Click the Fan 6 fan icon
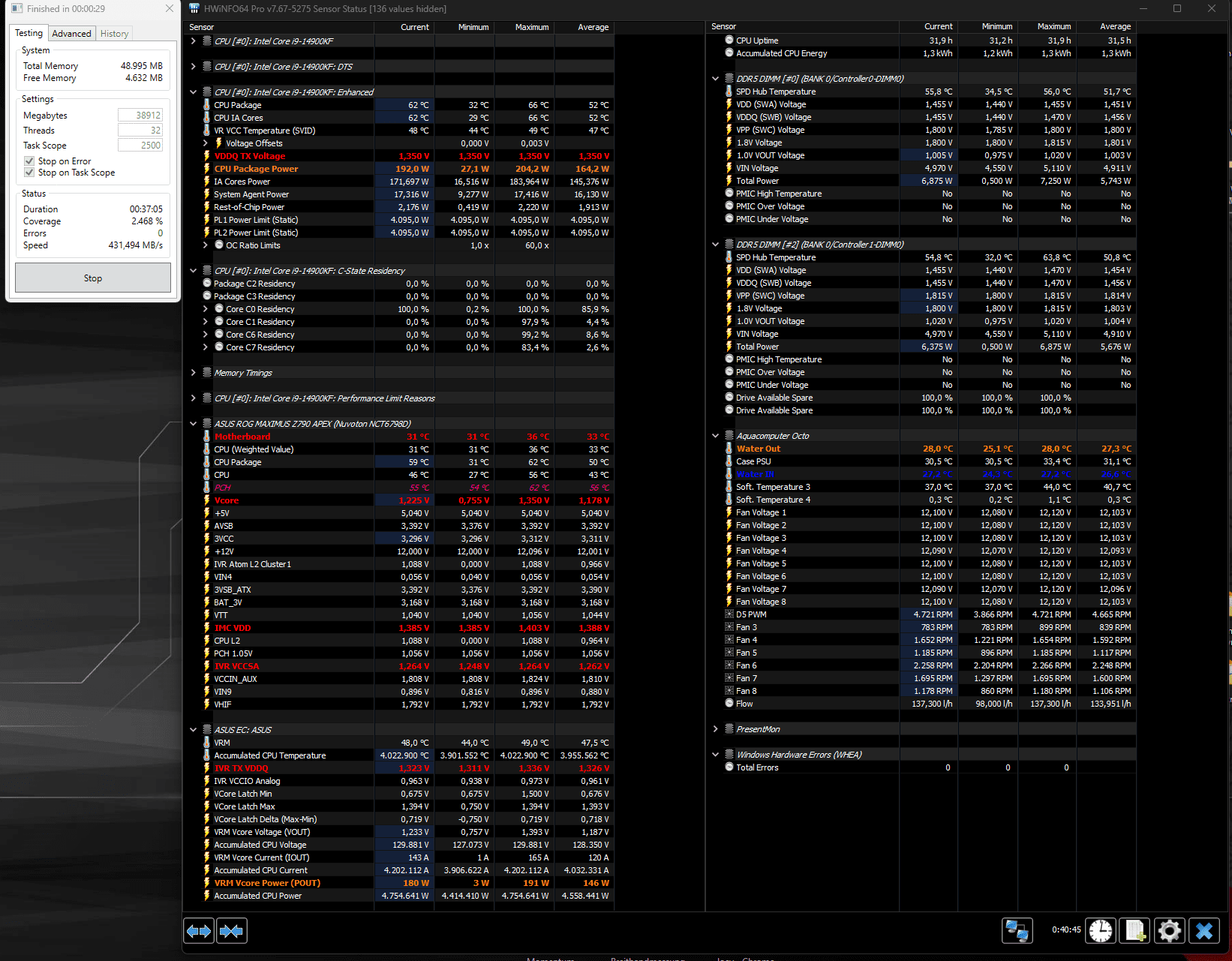This screenshot has width=1232, height=961. tap(729, 665)
